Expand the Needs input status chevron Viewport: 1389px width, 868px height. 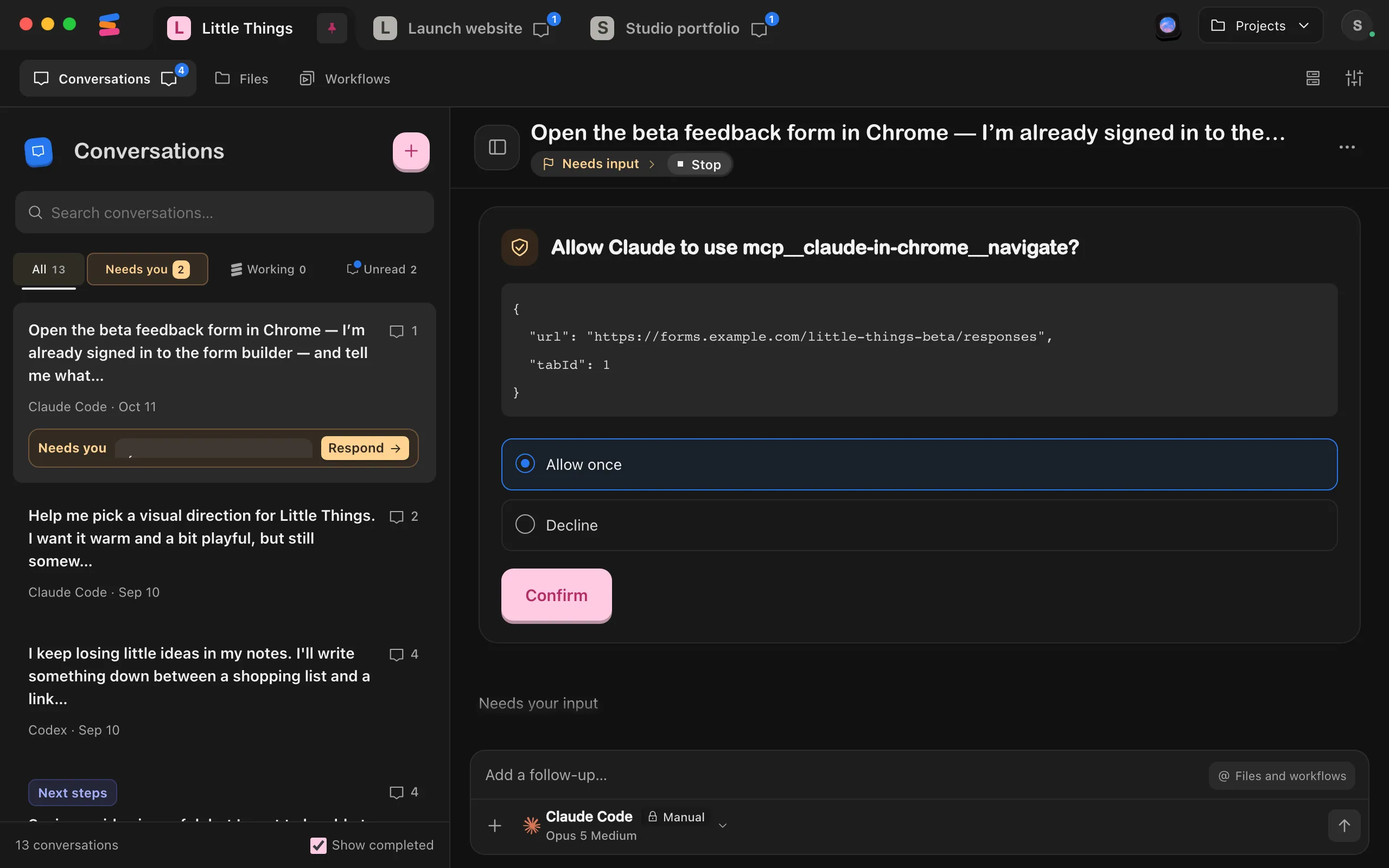(x=652, y=164)
